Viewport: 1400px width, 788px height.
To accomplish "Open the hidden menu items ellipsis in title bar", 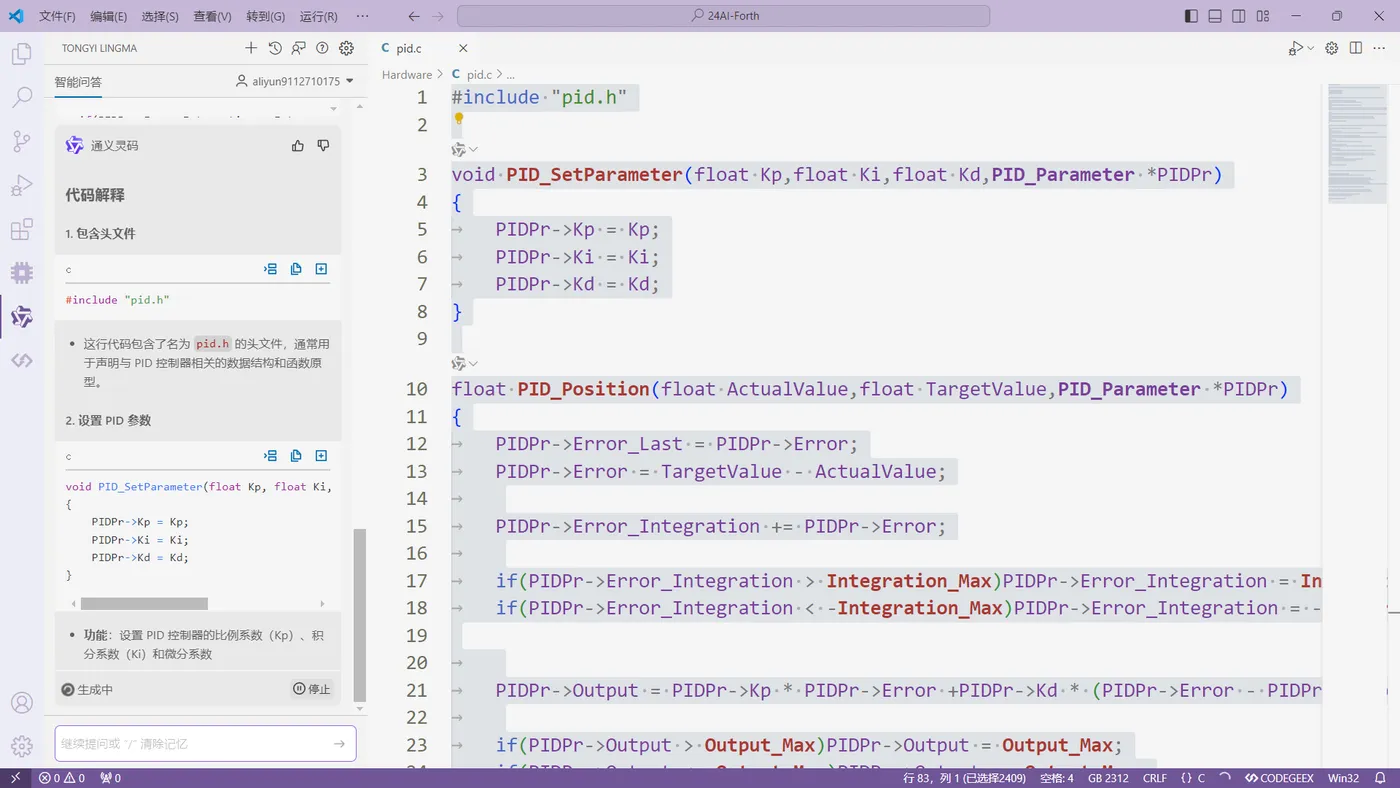I will pyautogui.click(x=362, y=16).
